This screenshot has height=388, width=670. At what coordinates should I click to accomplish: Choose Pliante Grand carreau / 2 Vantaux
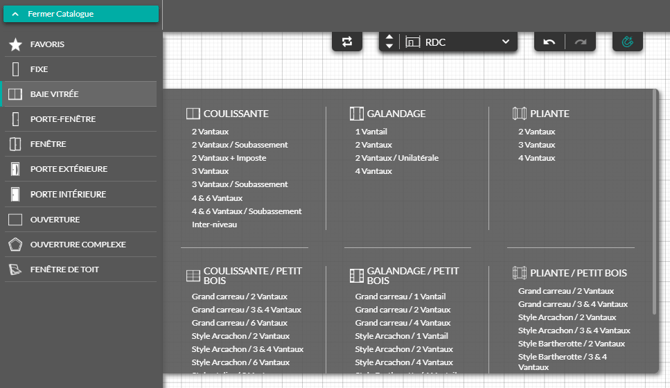coord(566,291)
